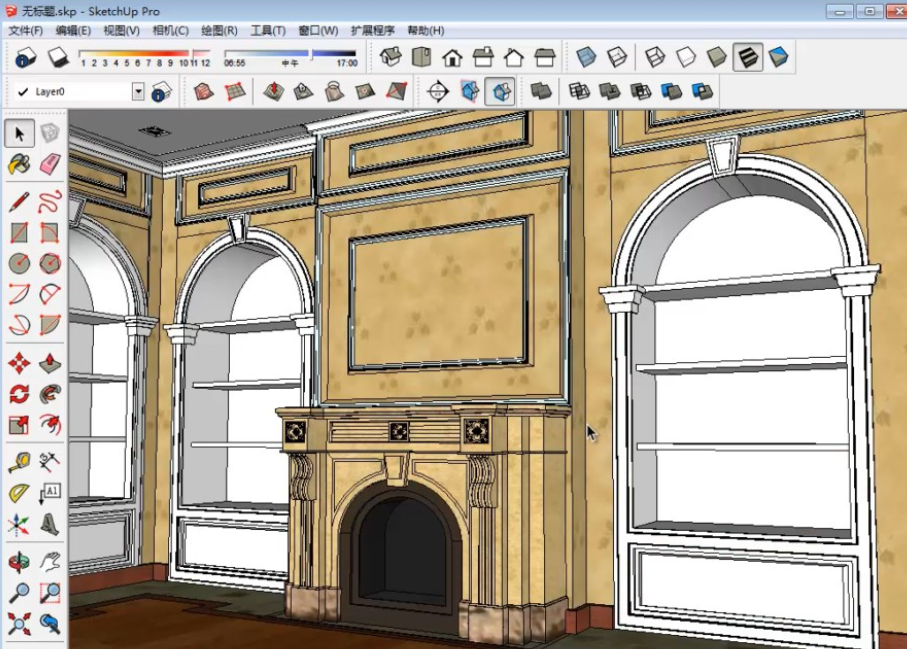Open the 工具(T) tools menu

click(x=268, y=30)
